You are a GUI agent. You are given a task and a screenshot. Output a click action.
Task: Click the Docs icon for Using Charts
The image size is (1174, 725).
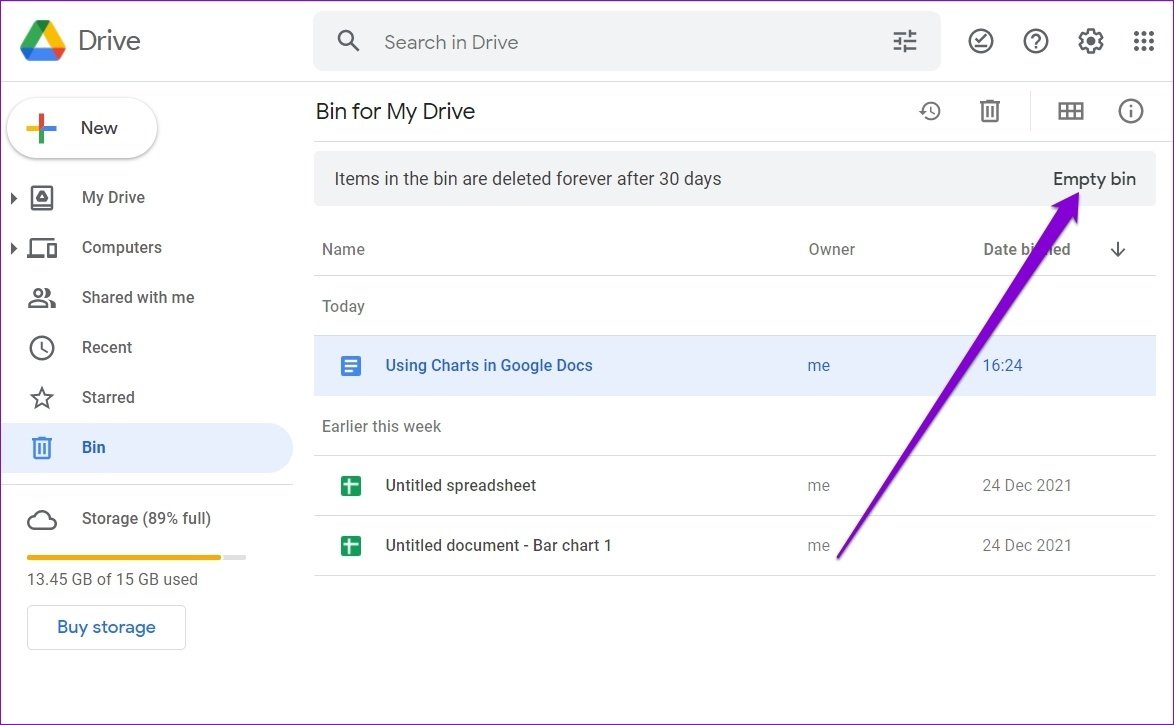pyautogui.click(x=350, y=365)
